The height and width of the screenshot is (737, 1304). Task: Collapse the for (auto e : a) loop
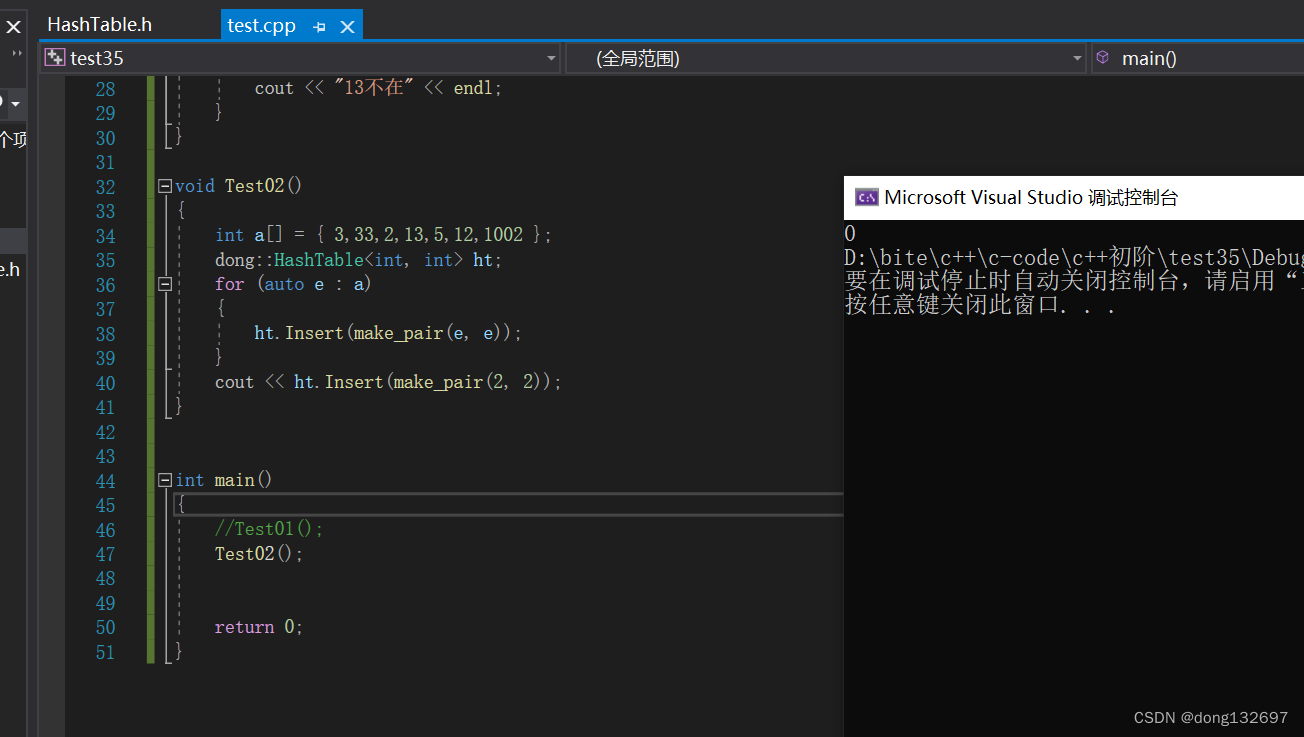[165, 284]
